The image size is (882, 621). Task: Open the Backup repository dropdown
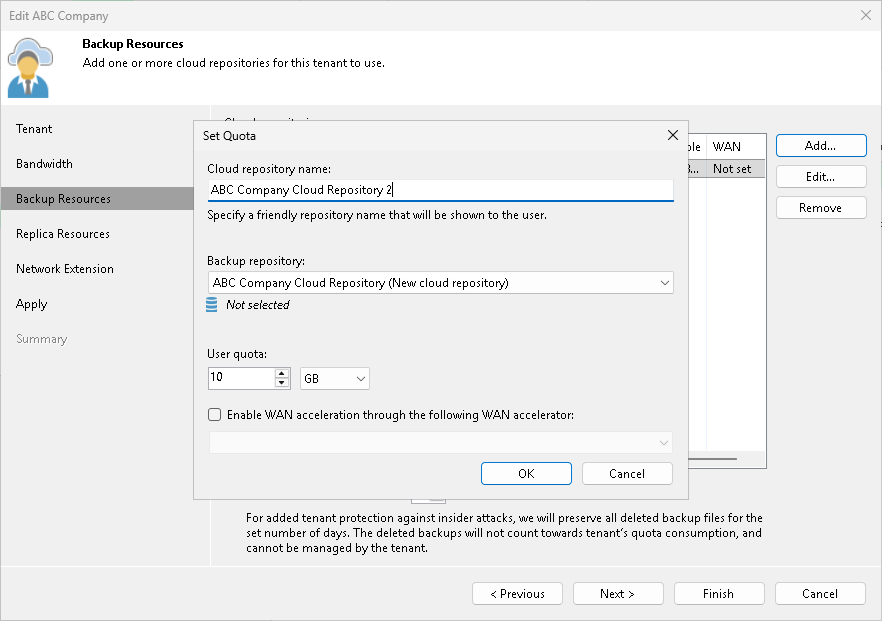tap(664, 283)
